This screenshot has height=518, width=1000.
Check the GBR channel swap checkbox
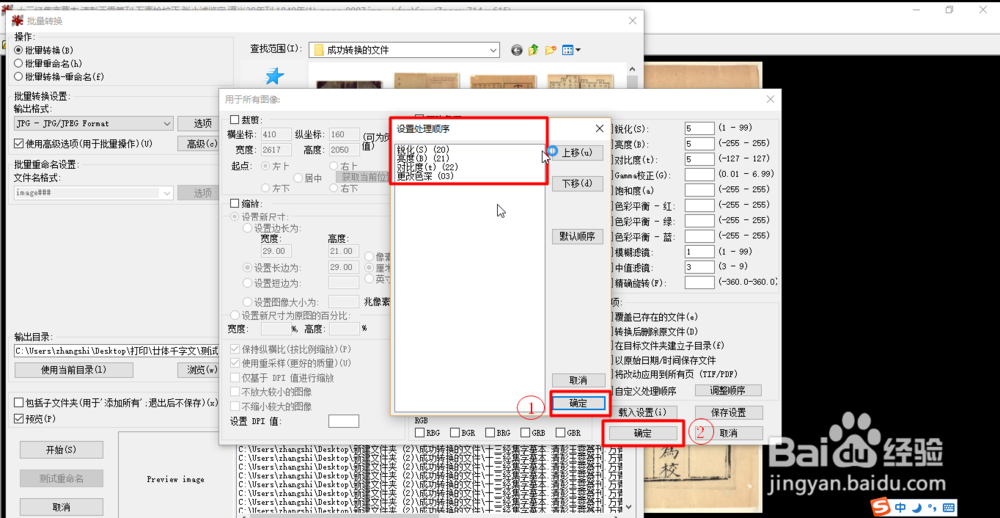tap(559, 433)
